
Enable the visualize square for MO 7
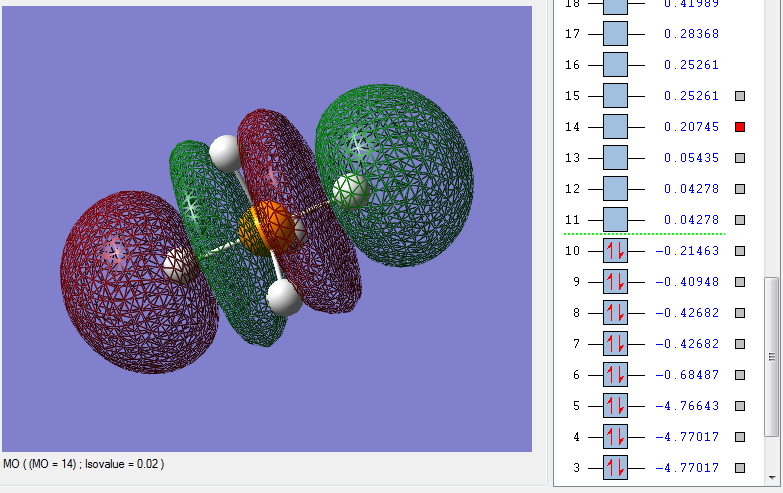[740, 344]
